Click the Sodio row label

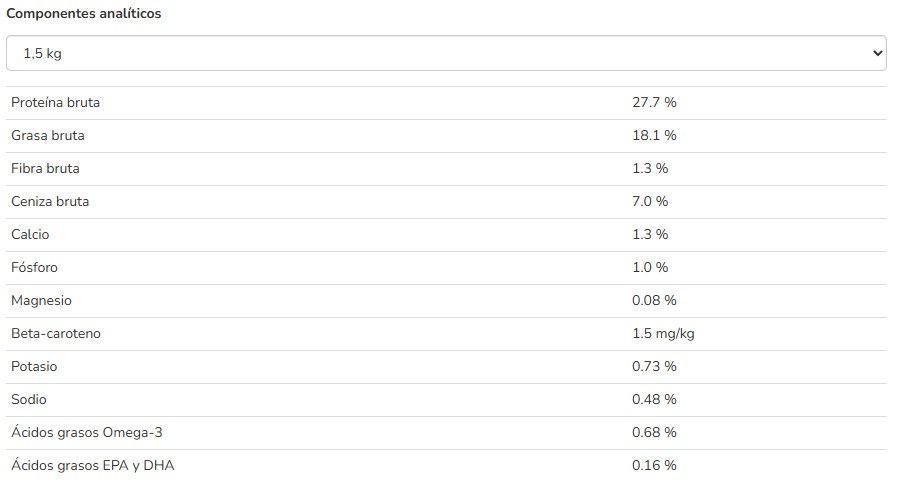(29, 399)
